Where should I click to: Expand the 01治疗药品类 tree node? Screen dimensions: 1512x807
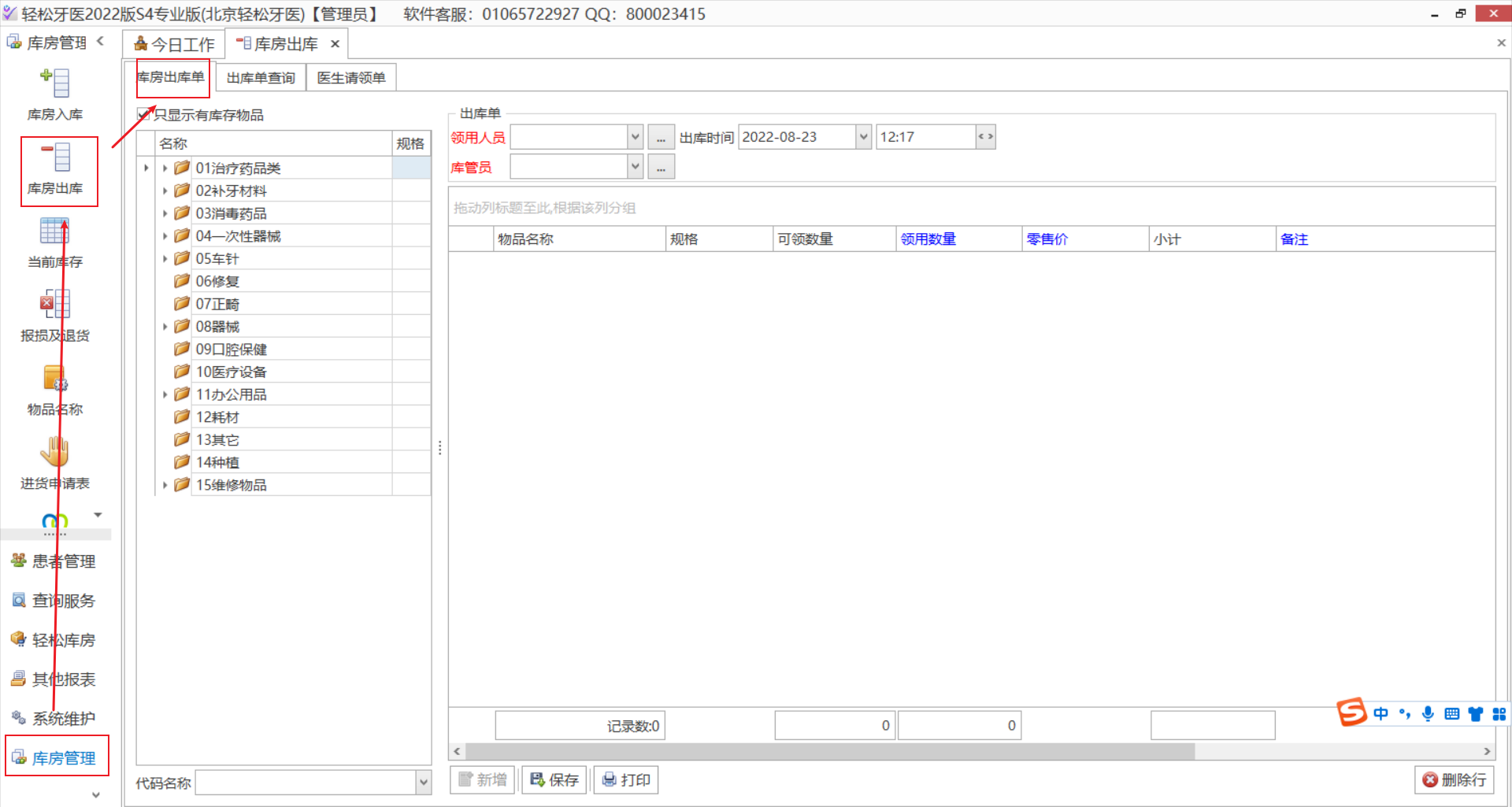pos(165,168)
